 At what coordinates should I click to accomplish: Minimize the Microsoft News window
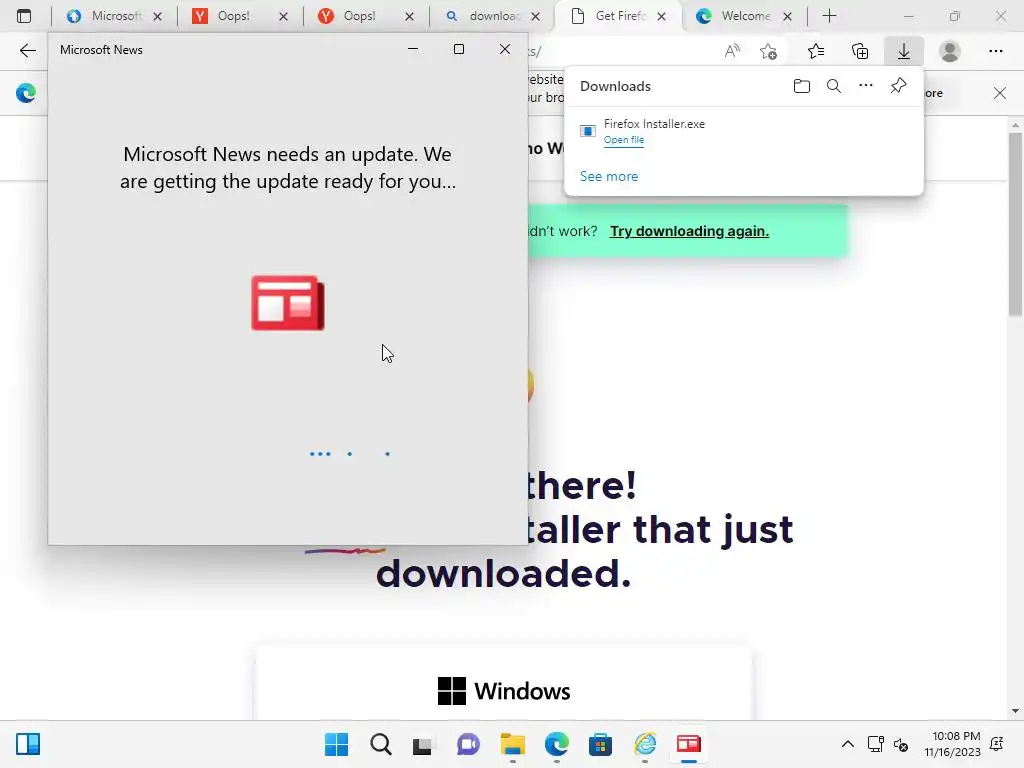pos(413,49)
